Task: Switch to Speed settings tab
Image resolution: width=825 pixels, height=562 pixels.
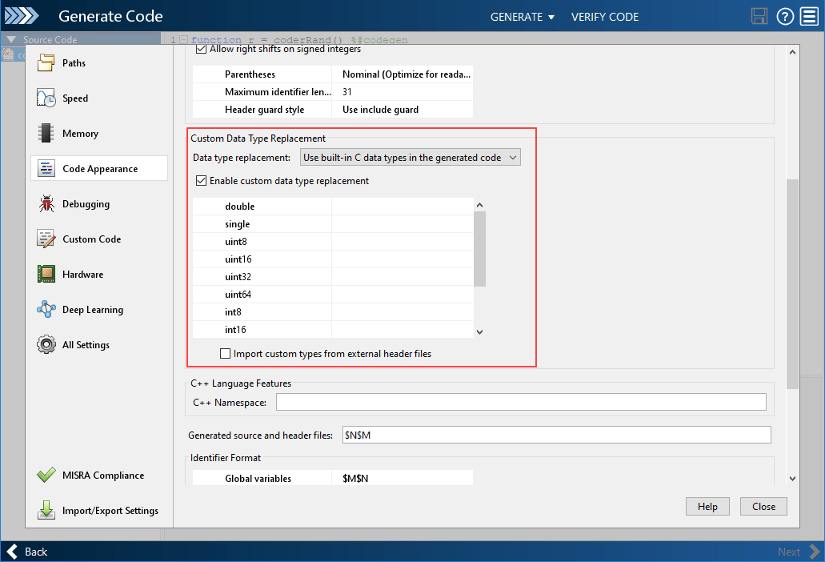Action: (x=99, y=98)
